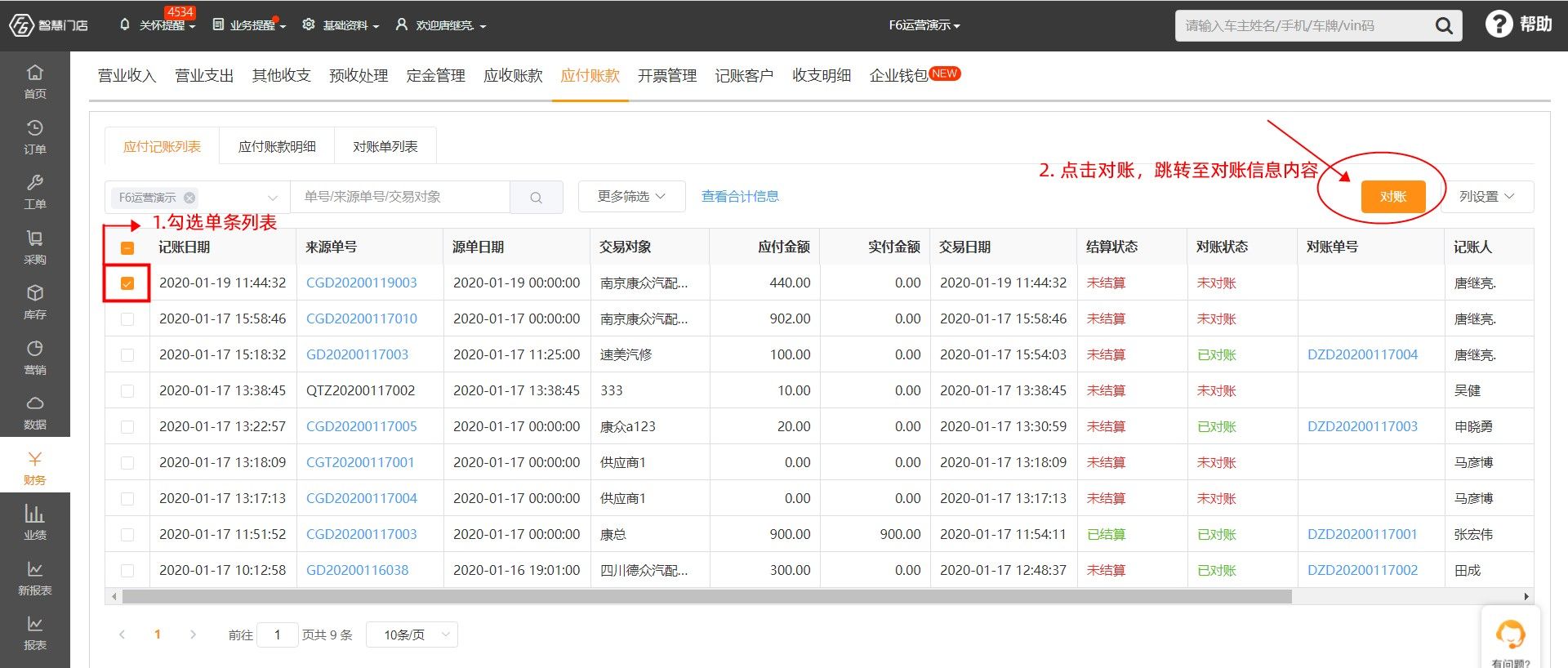Toggle the select-all checkbox in table header

[x=127, y=247]
